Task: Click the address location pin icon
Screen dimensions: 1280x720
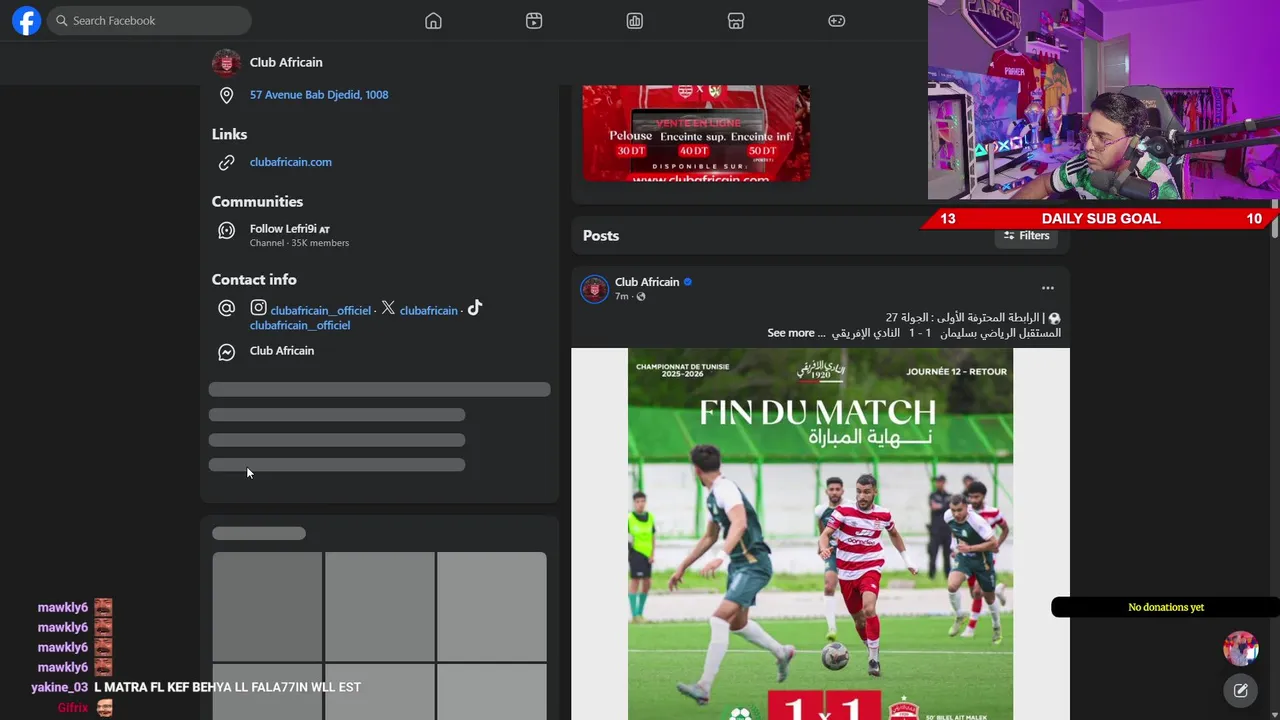Action: [227, 95]
